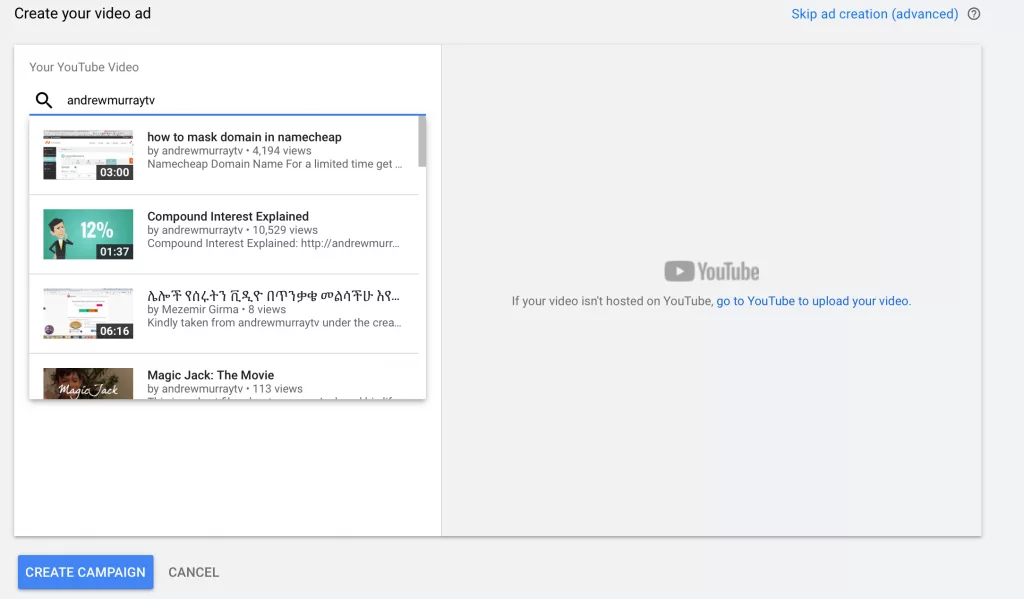Click the search magnifier icon

tap(44, 100)
